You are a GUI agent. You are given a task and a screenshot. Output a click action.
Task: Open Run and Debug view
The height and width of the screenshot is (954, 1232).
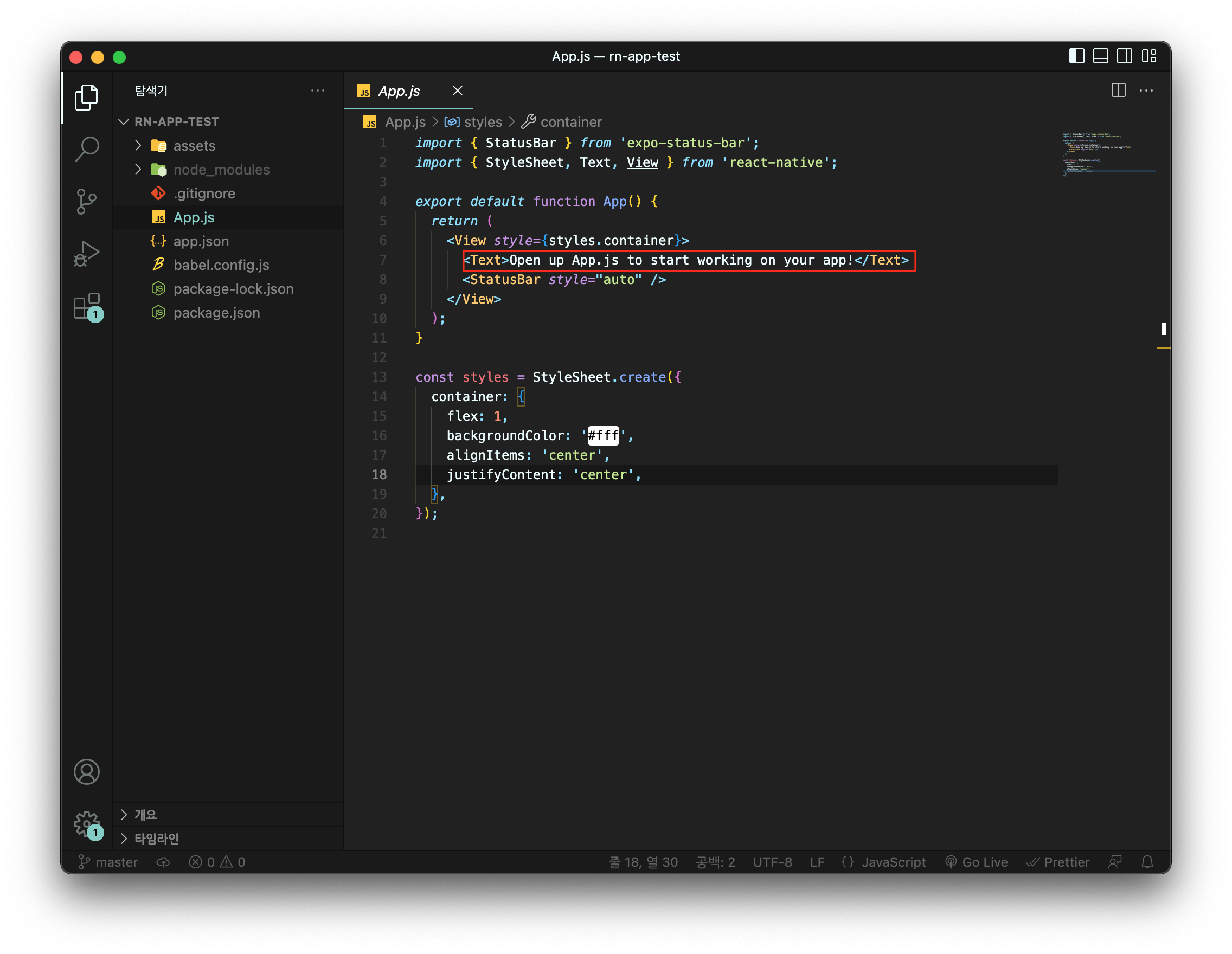coord(87,254)
